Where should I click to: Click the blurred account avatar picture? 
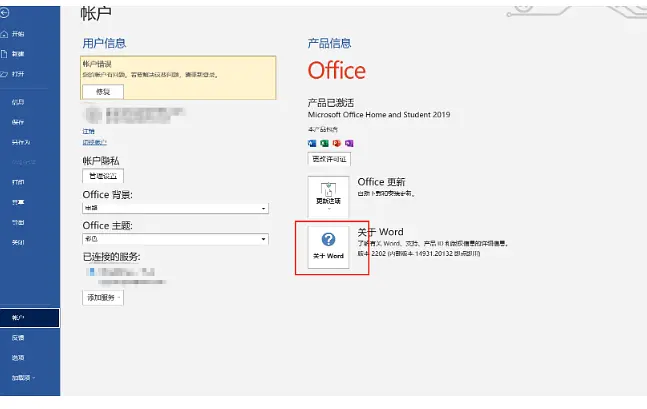coord(94,115)
